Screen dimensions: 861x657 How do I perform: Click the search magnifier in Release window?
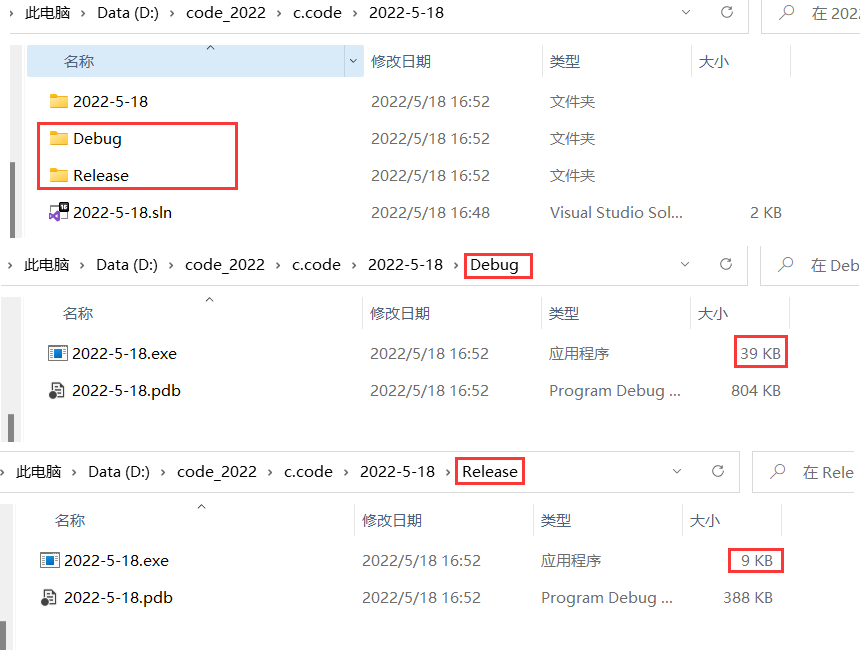coord(777,472)
